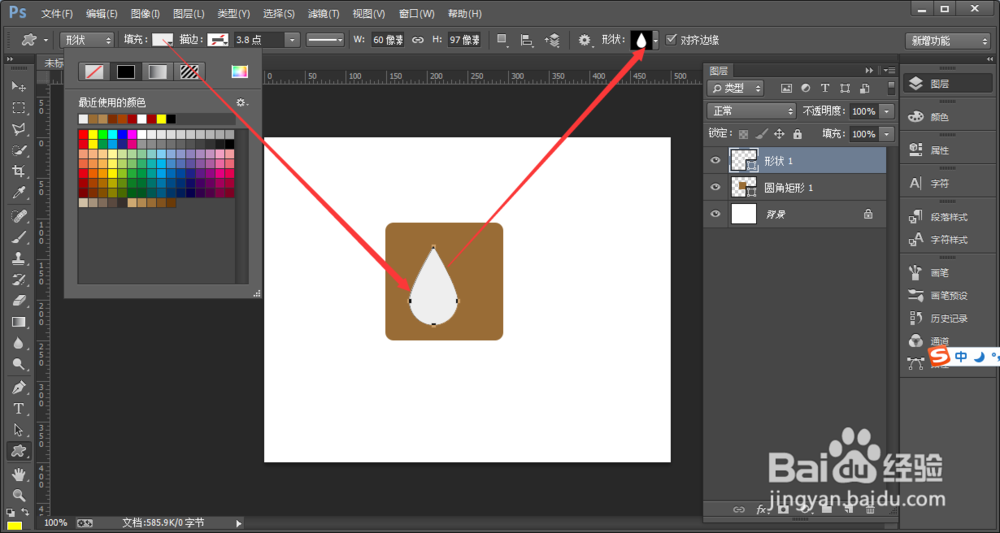This screenshot has height=533, width=1000.
Task: Select the Eraser tool
Action: tap(18, 300)
